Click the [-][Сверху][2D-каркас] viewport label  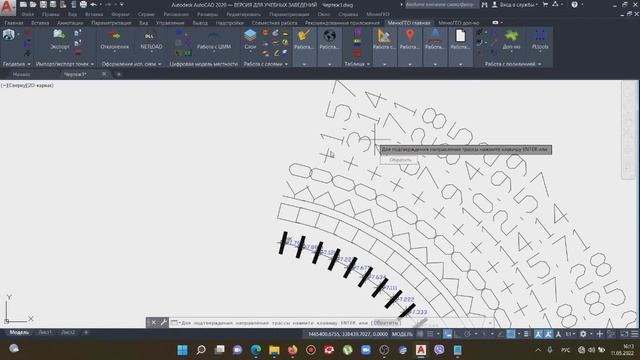[27, 85]
